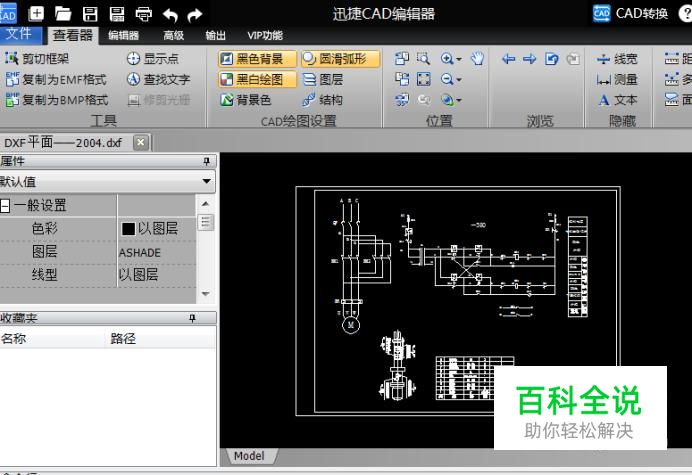Screen dimensions: 692x475
Task: Switch to the 编辑器 tab
Action: tap(124, 35)
